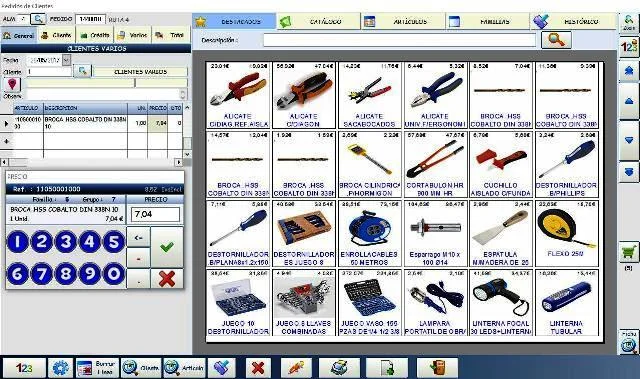Screen dimensions: 640x379
Task: Click the Borrar Línea button
Action: [97, 368]
